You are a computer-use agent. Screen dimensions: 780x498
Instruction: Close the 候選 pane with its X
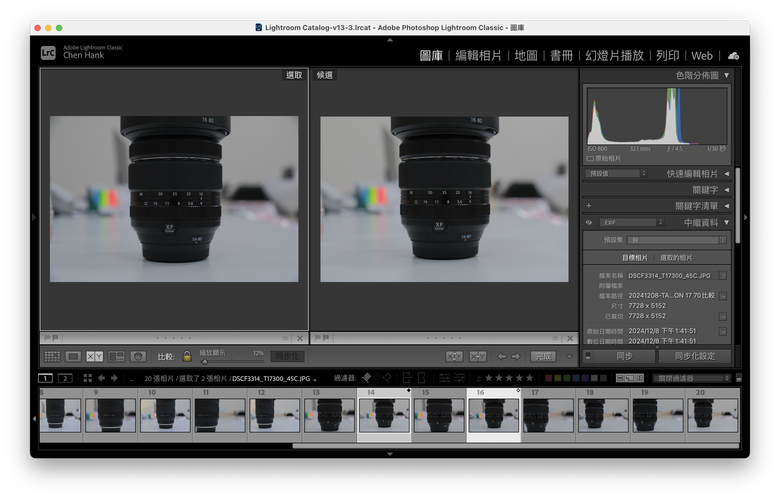click(570, 338)
